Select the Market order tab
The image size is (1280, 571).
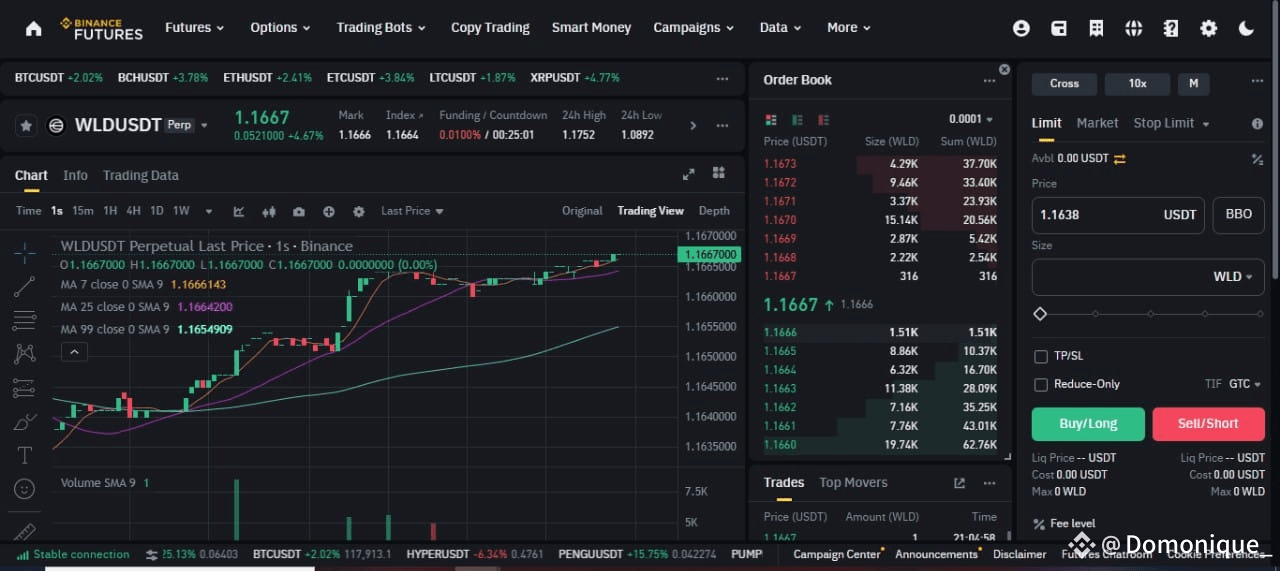[x=1097, y=123]
